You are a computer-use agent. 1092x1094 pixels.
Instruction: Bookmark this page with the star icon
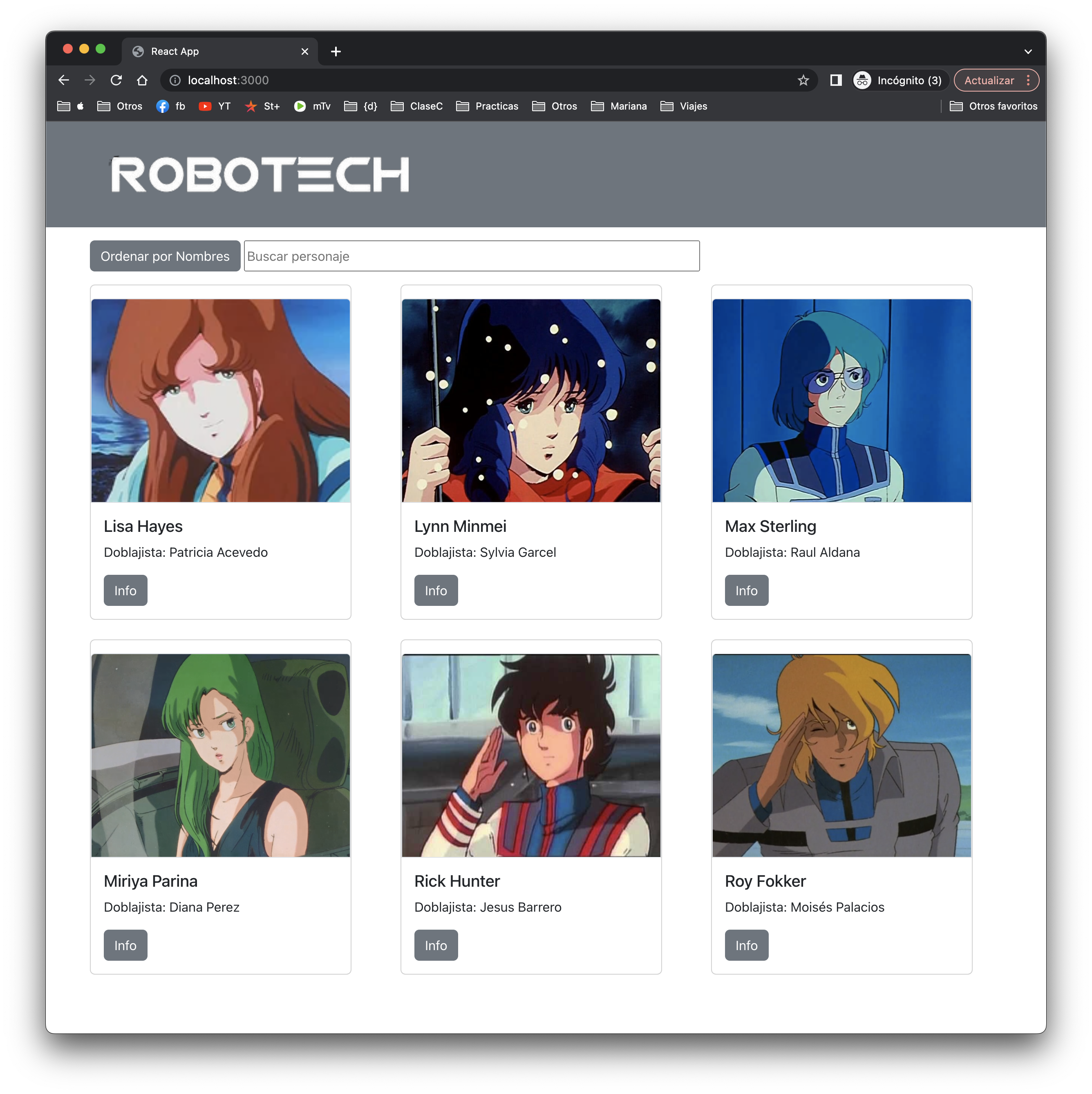pos(803,81)
